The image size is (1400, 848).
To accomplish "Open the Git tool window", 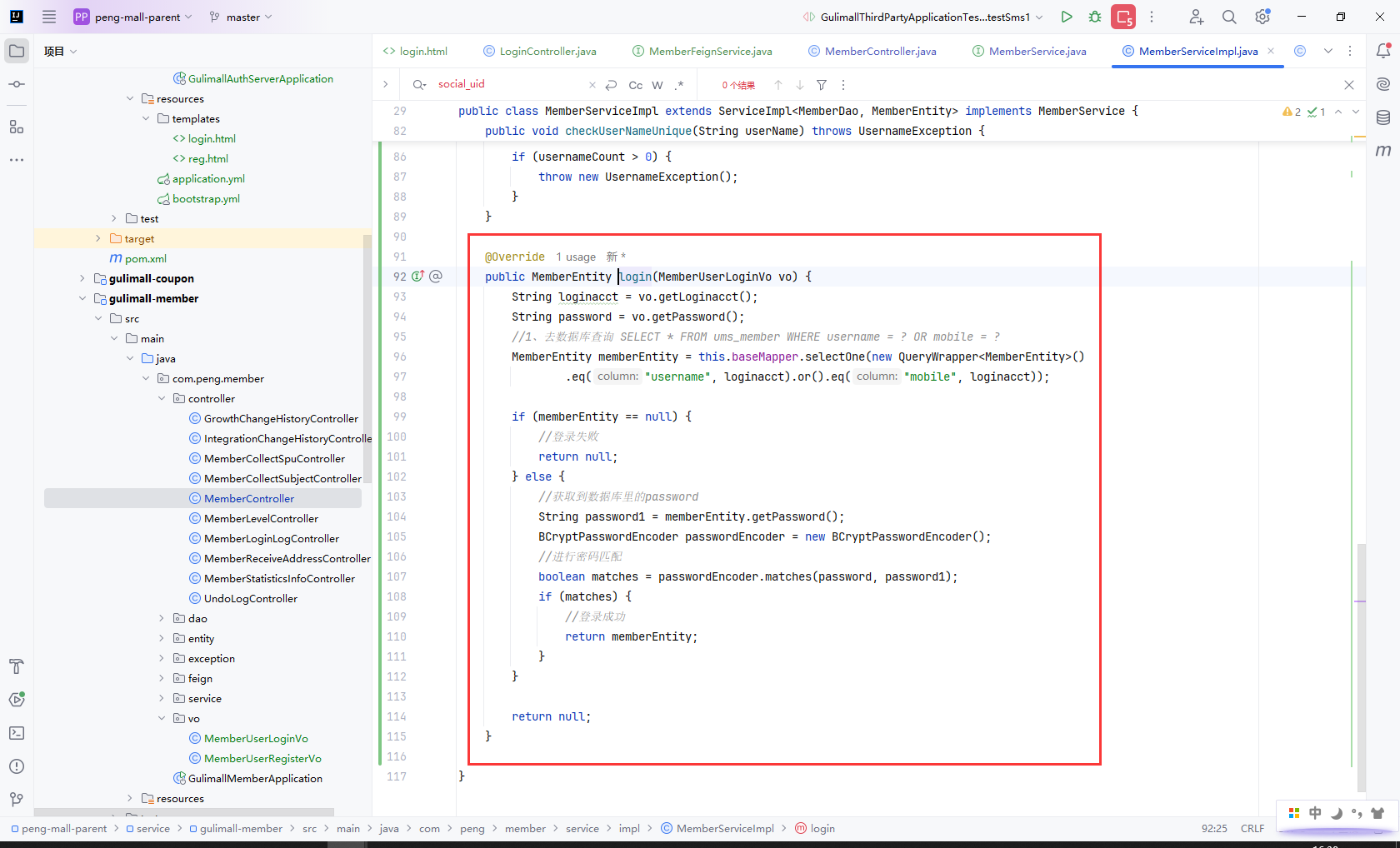I will click(x=16, y=800).
